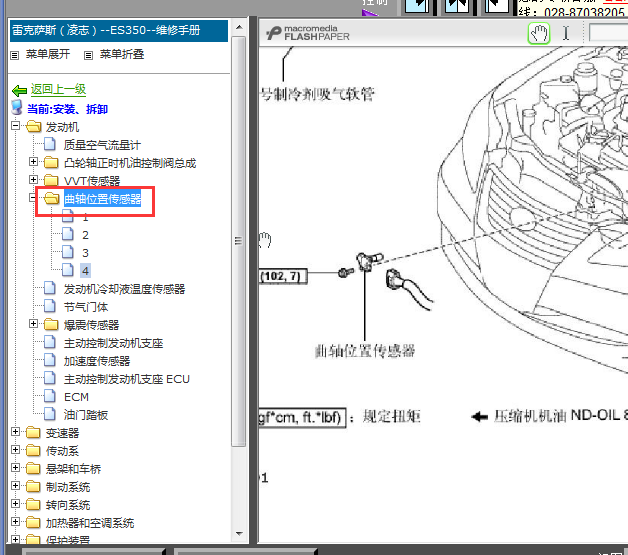
Task: Click document icon for 主动控制发动机支座
Action: (50, 342)
